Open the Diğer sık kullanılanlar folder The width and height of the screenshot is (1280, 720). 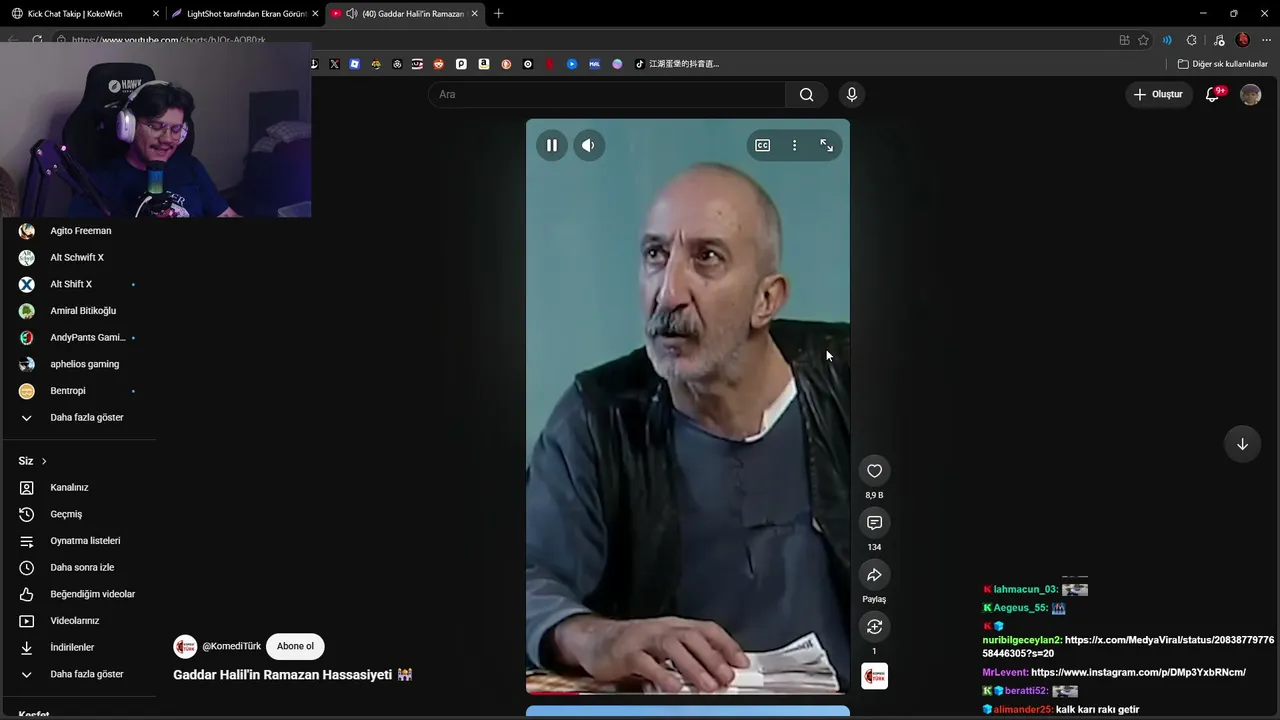(x=1222, y=64)
